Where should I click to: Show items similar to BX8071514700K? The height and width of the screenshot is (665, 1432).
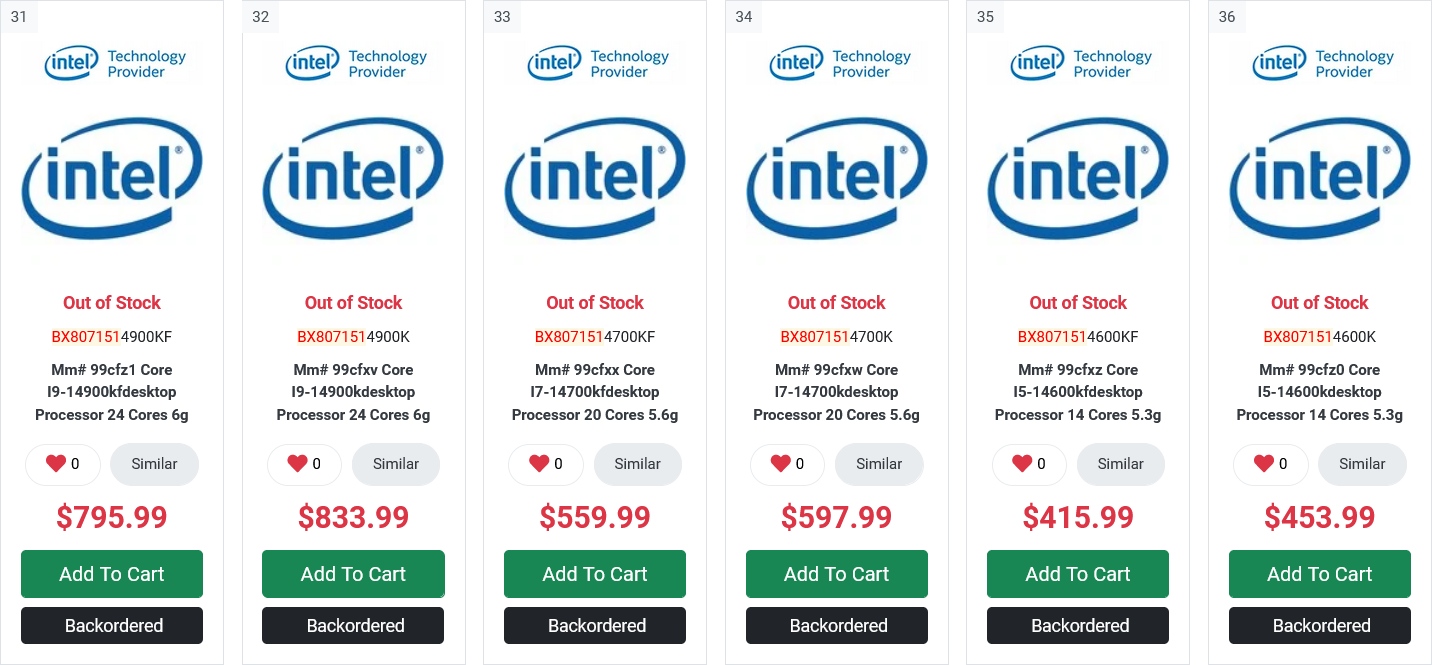pyautogui.click(x=879, y=464)
